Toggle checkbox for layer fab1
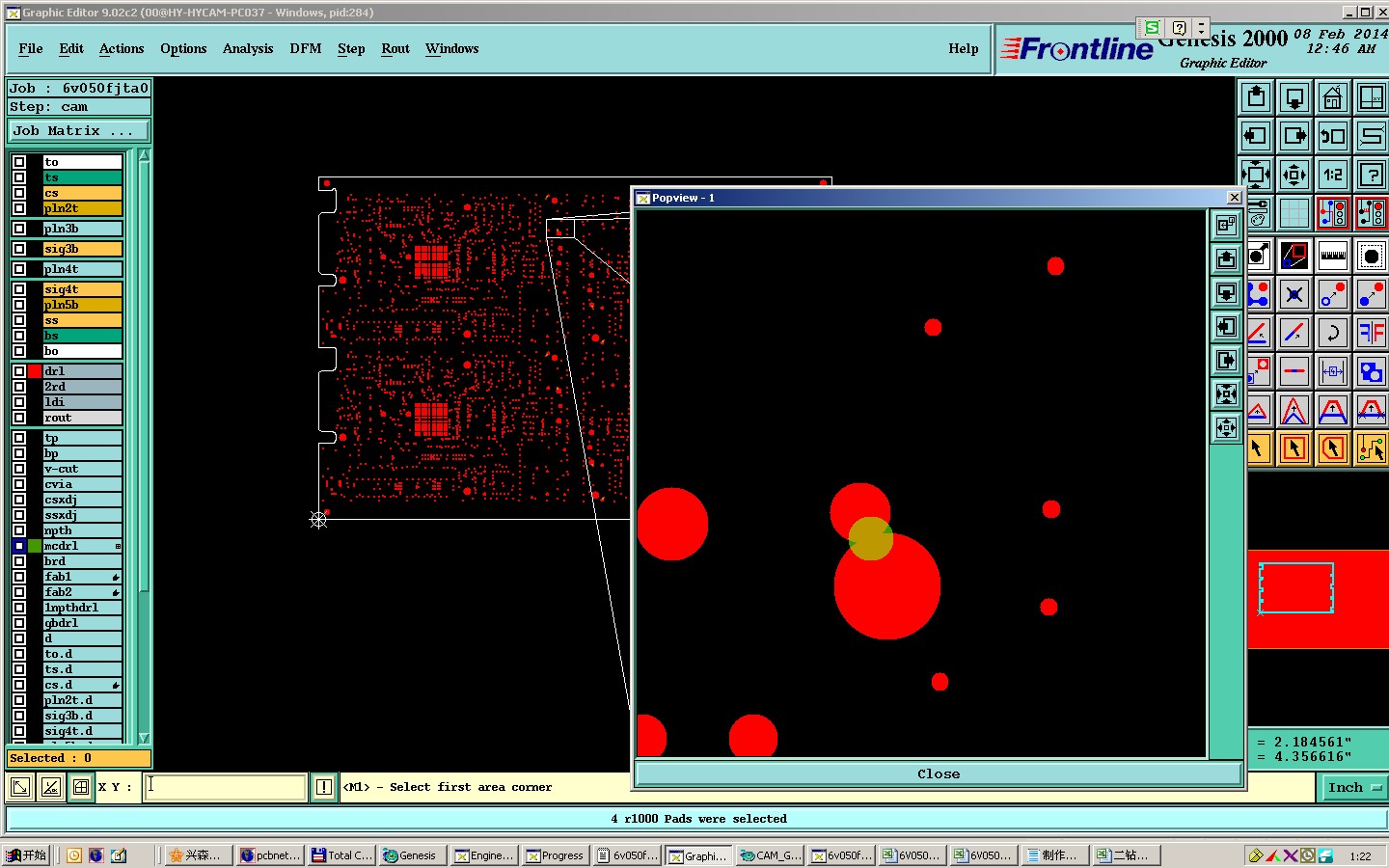1389x868 pixels. coord(19,577)
